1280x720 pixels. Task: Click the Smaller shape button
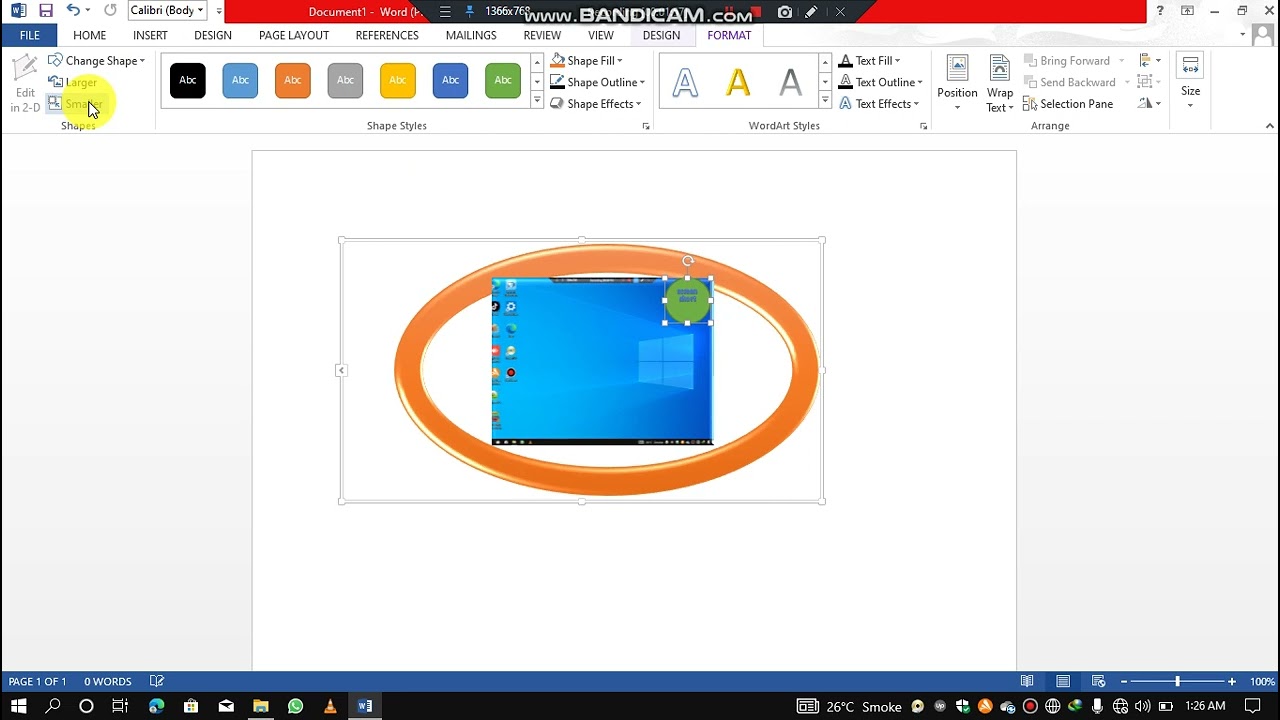coord(75,104)
